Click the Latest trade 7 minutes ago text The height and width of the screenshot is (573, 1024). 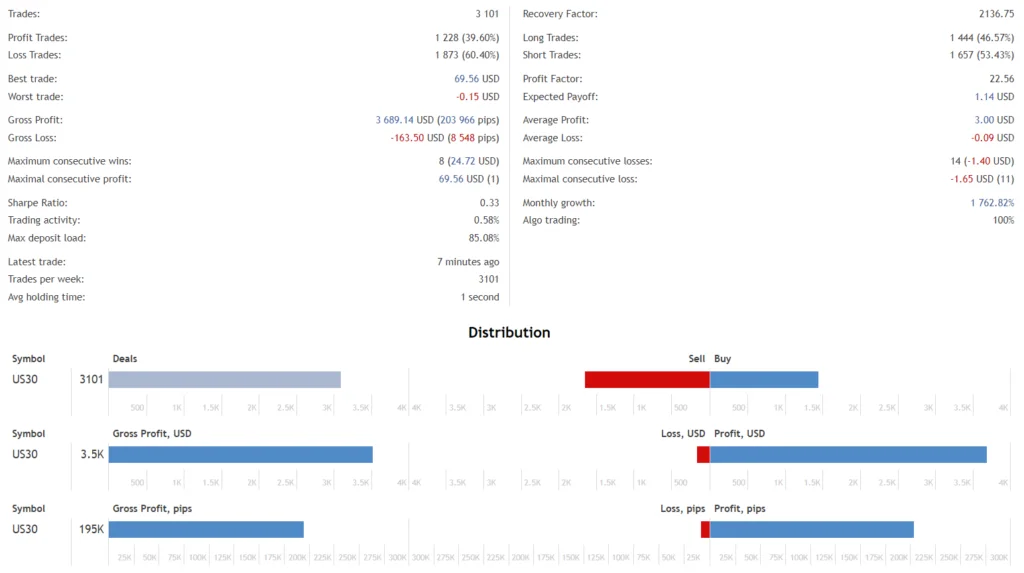click(x=468, y=262)
